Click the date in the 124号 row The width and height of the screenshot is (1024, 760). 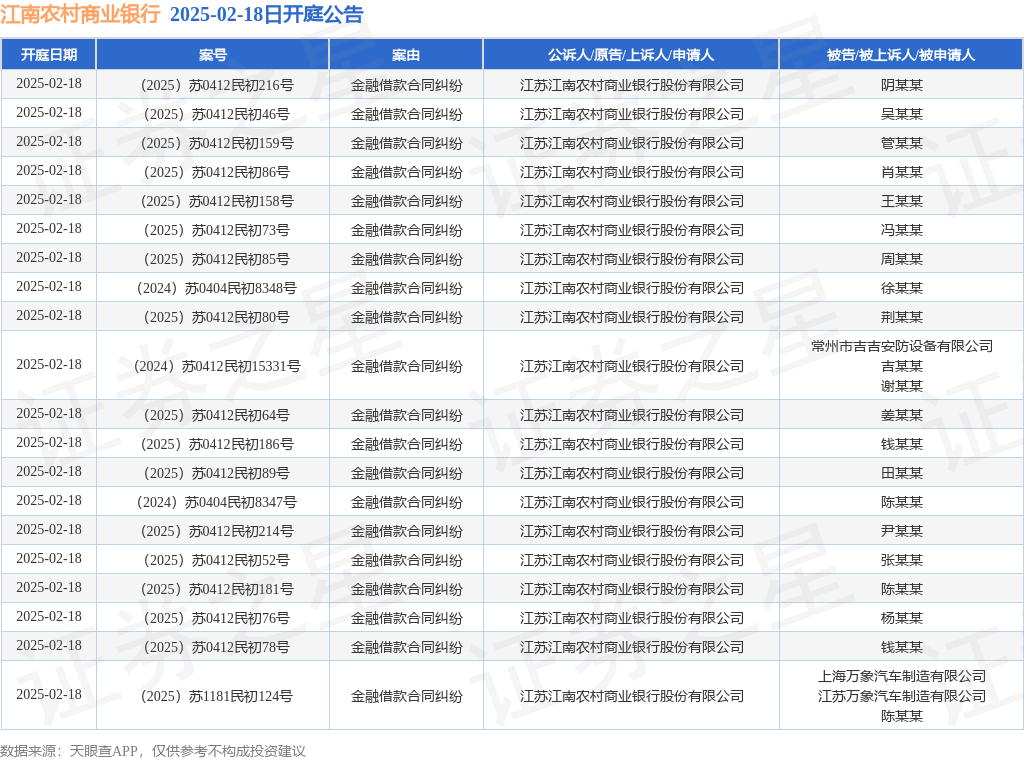49,694
